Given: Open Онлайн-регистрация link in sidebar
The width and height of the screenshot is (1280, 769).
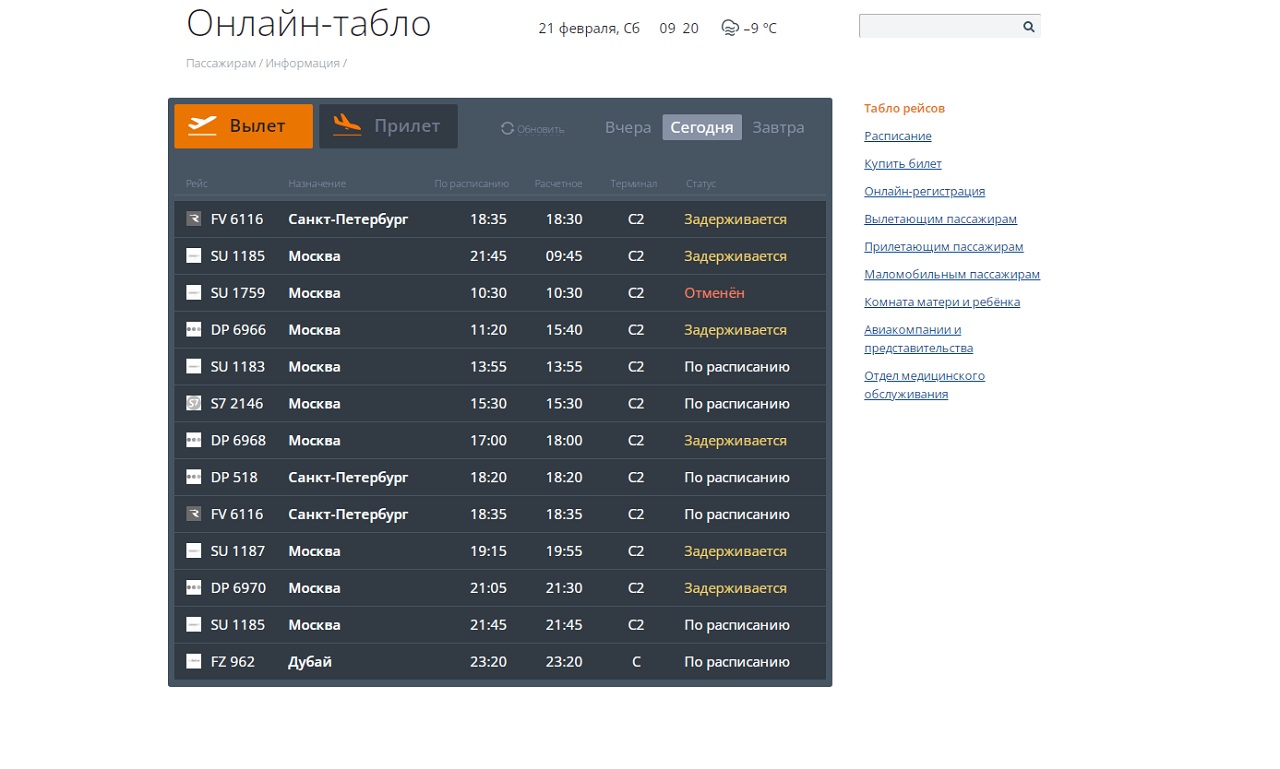Looking at the screenshot, I should (924, 191).
